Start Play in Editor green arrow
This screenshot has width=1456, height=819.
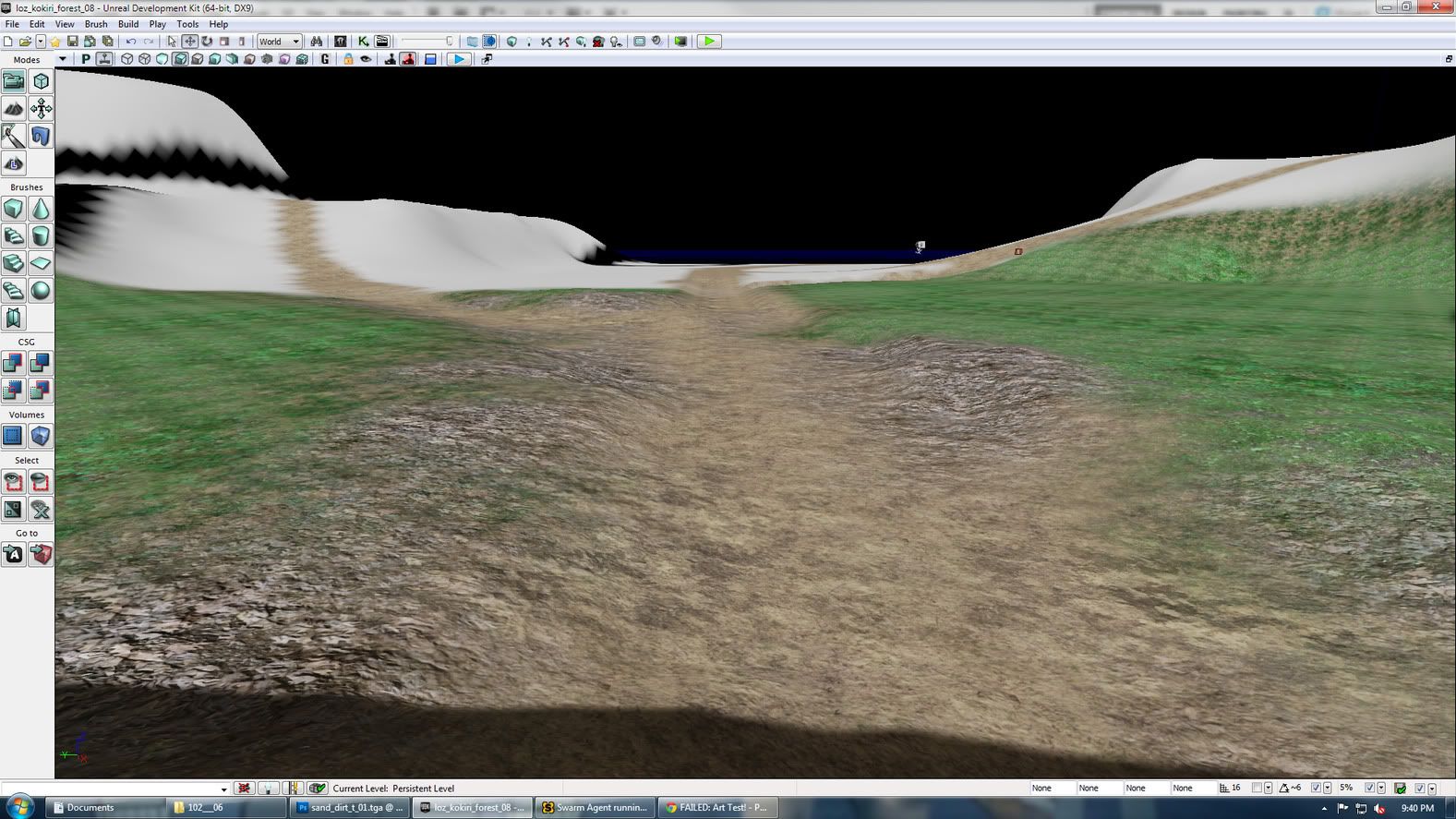[709, 42]
